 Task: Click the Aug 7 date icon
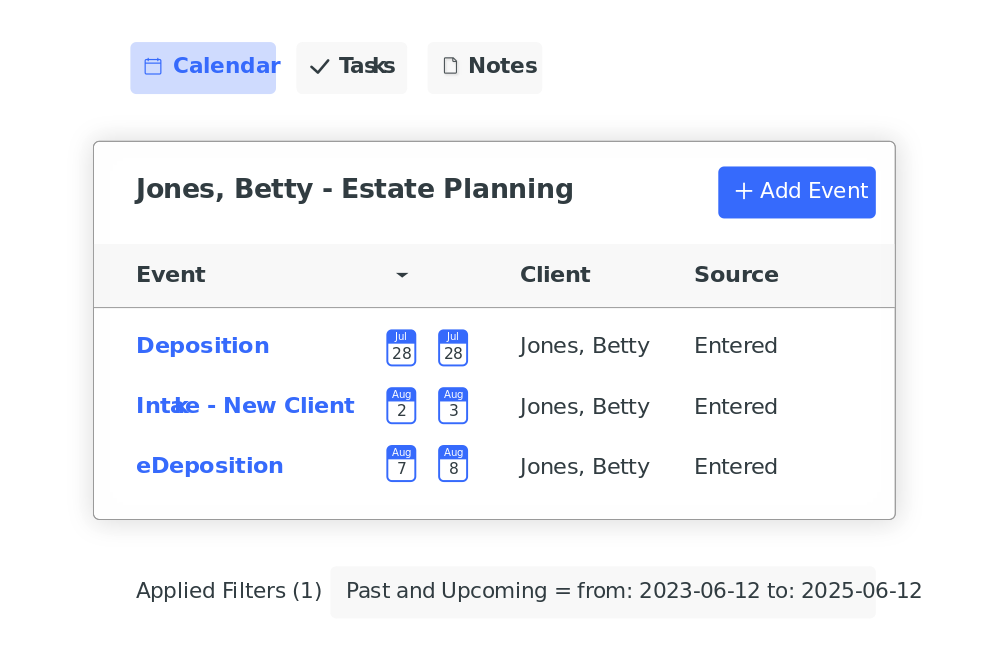coord(401,464)
